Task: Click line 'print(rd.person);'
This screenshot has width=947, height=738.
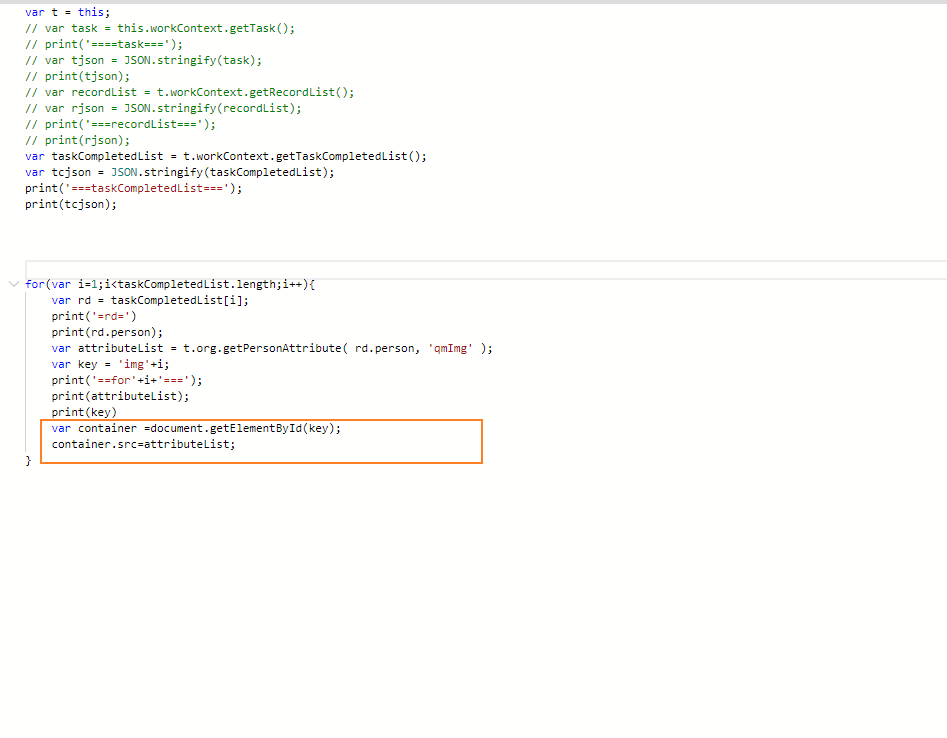Action: (107, 332)
